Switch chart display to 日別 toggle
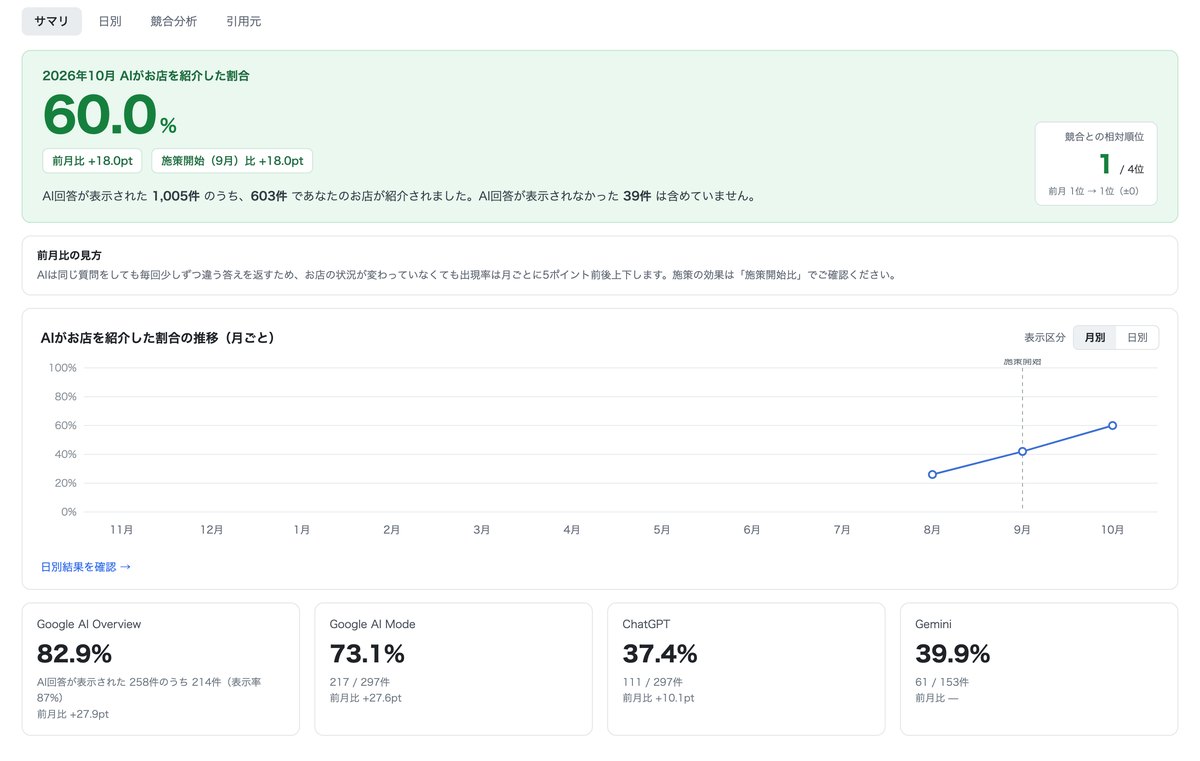The height and width of the screenshot is (761, 1200). 1137,337
